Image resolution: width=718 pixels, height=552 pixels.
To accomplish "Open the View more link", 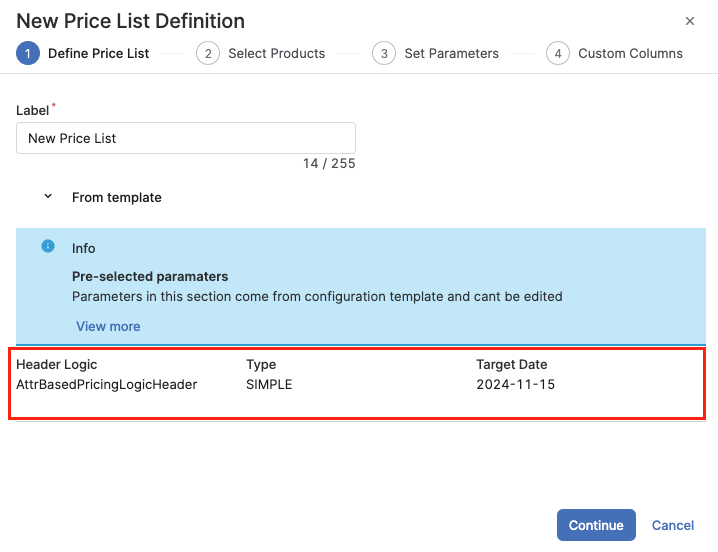I will point(108,326).
